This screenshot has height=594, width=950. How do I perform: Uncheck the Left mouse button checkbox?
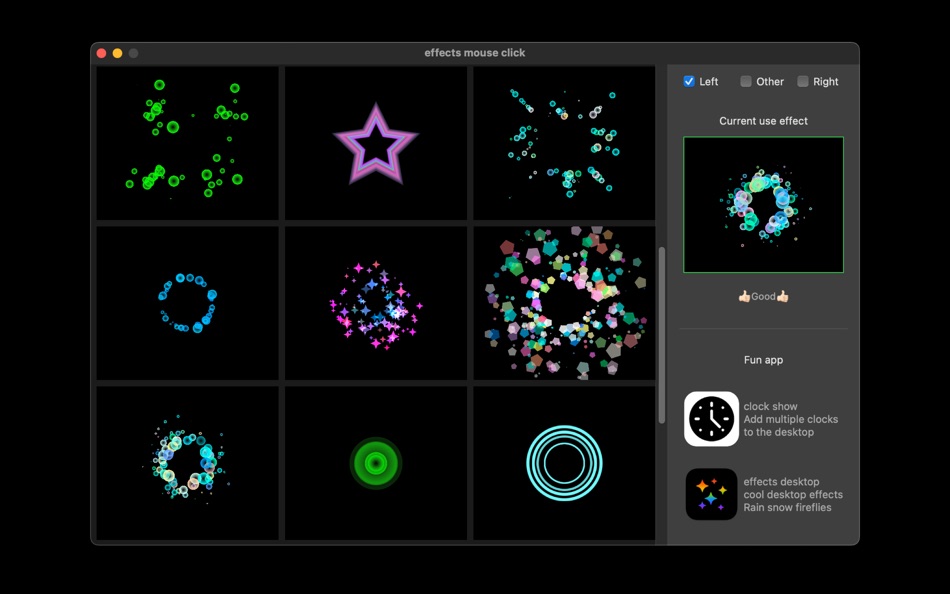(689, 81)
